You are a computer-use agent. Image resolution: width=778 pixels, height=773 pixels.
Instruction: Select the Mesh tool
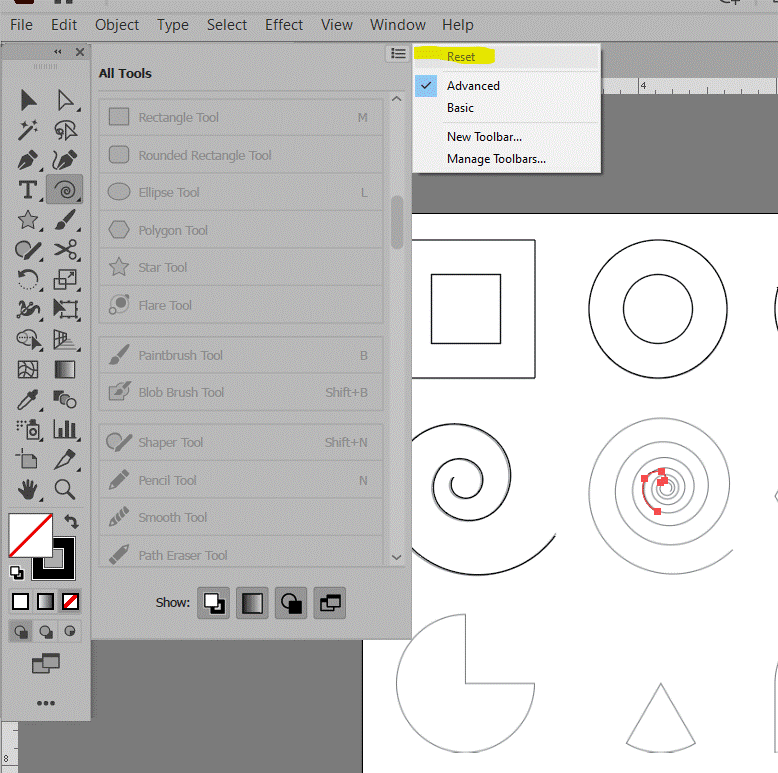[x=28, y=370]
